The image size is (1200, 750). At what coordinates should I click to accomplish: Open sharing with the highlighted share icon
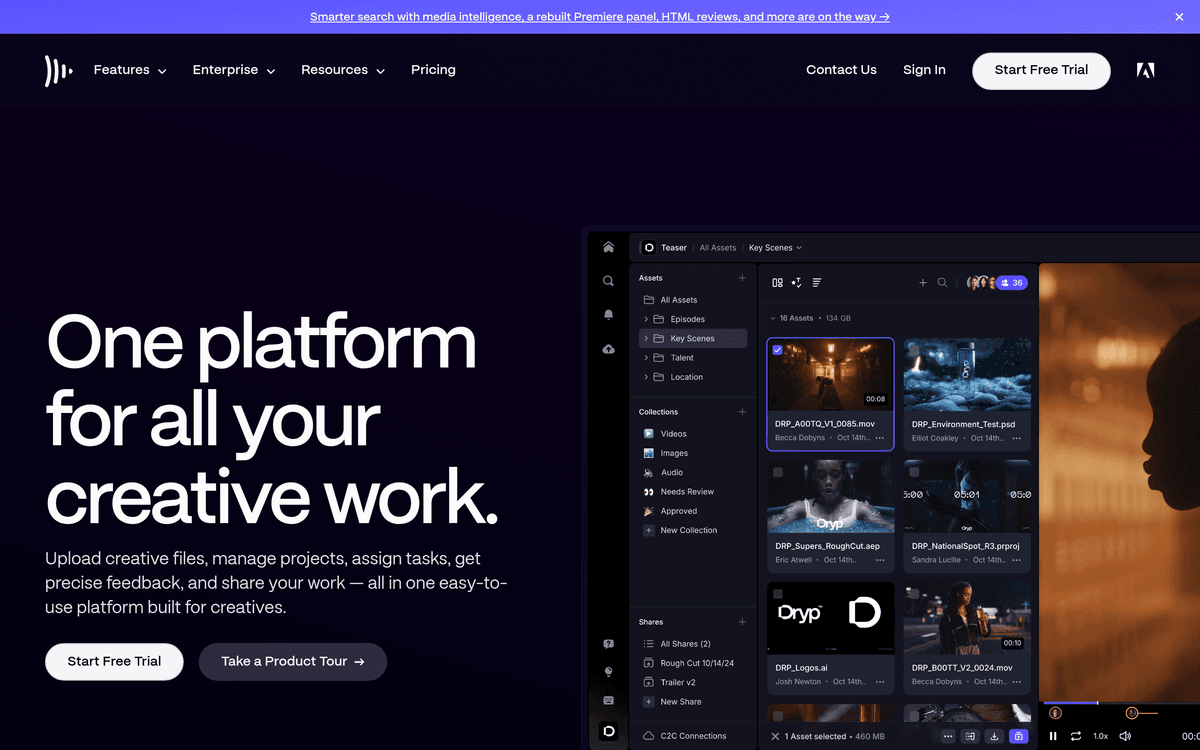(1018, 736)
